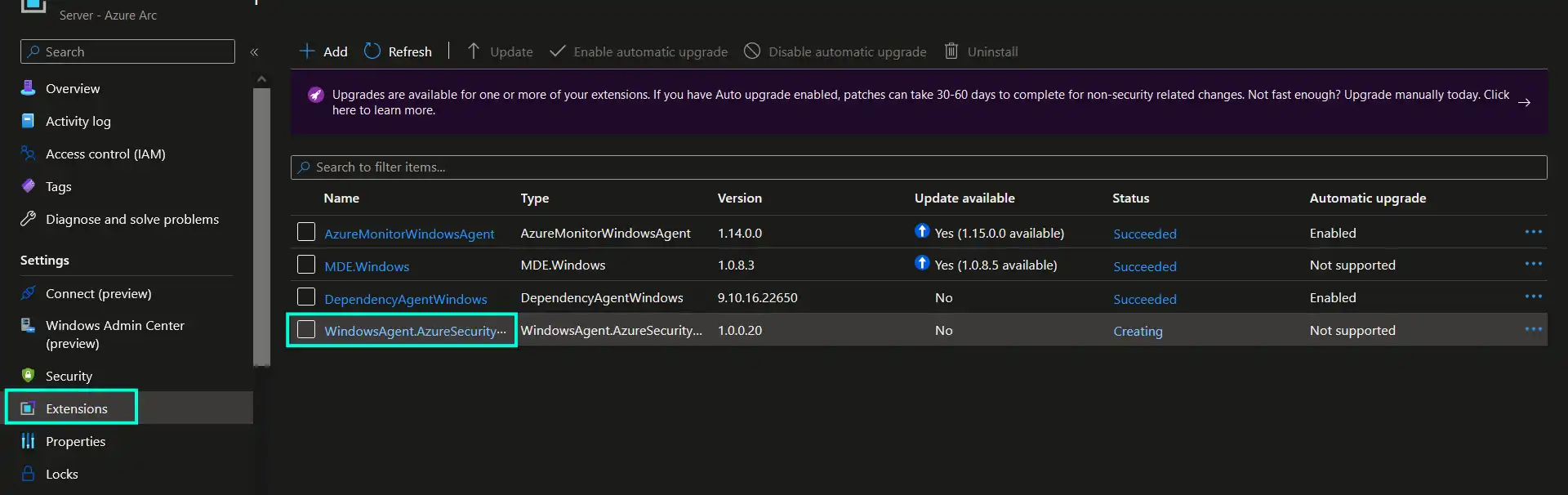
Task: Click version 1.0.0.20 cell
Action: [740, 330]
